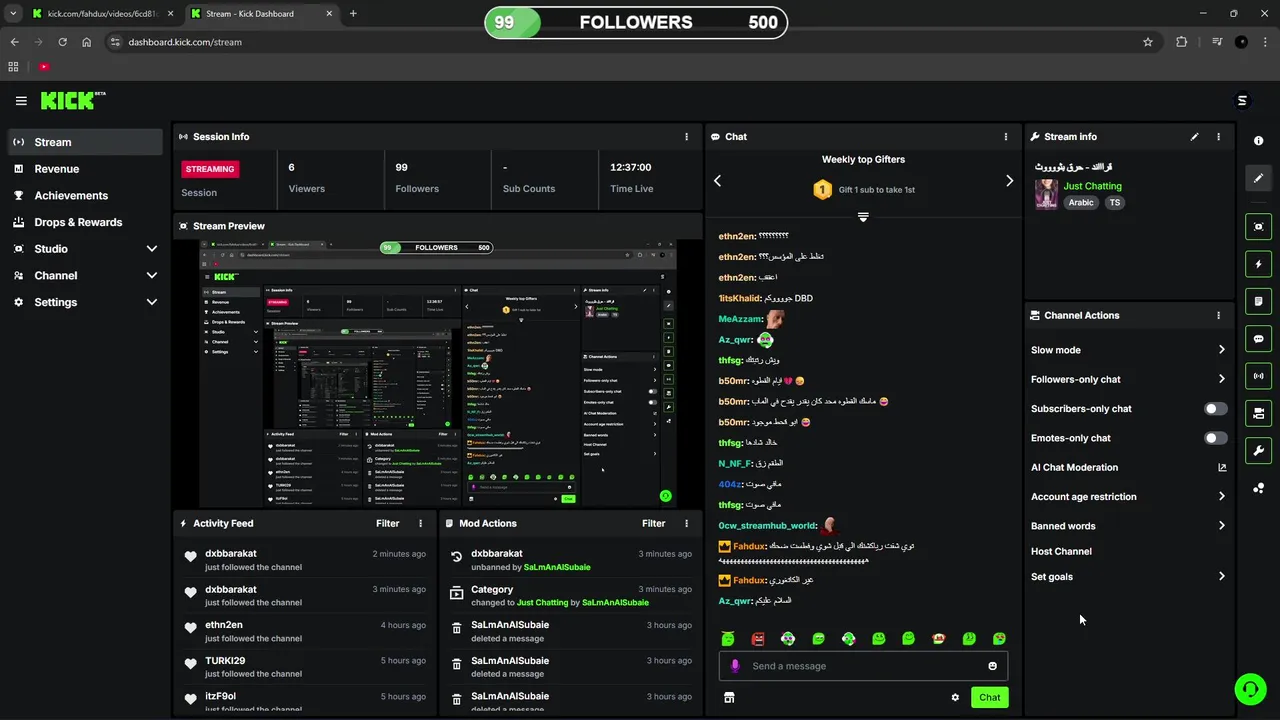Click the chat bubble sidebar icon
The image size is (1280, 720).
tap(1258, 339)
